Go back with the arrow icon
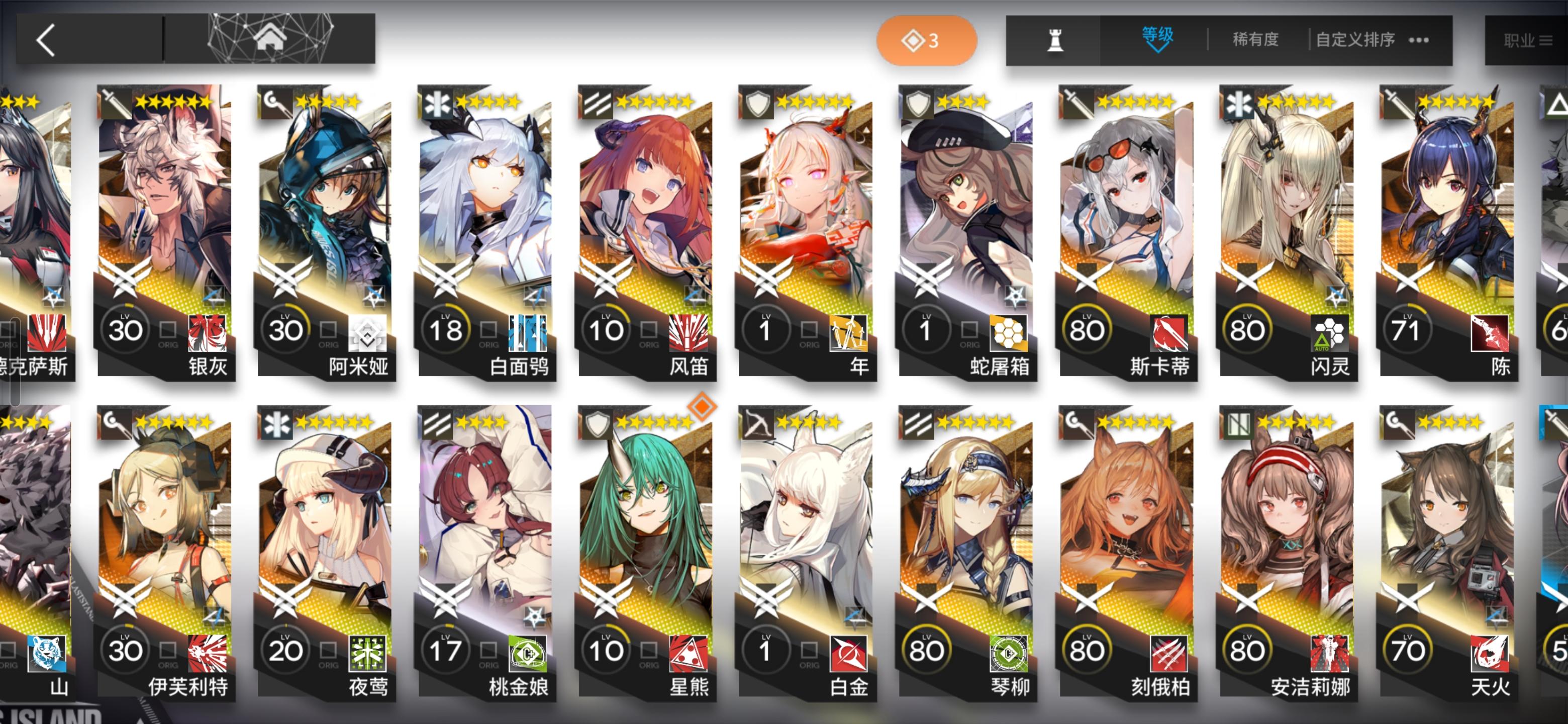1568x724 pixels. 46,40
